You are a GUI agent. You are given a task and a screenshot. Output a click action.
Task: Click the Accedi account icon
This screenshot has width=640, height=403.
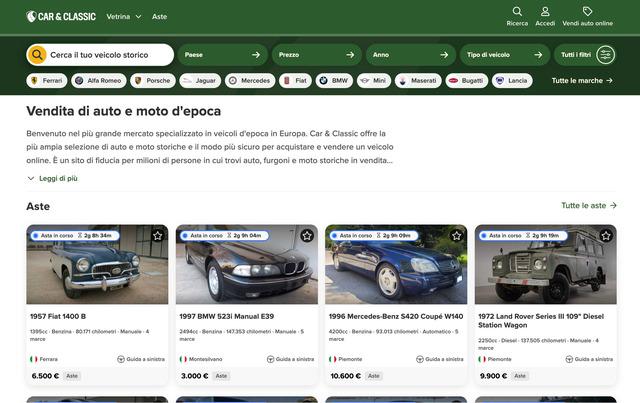coord(545,12)
